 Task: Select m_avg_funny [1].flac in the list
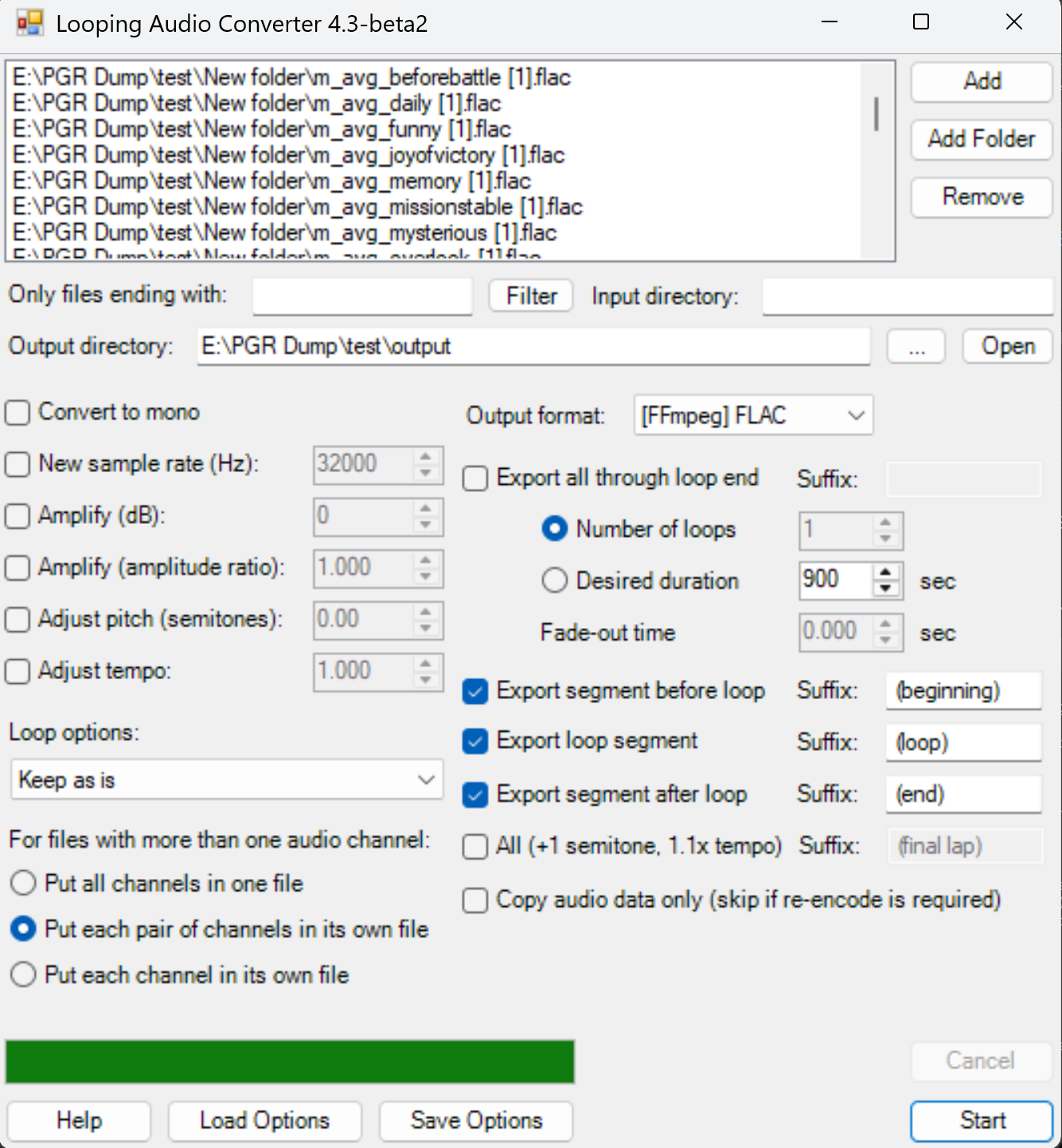click(x=261, y=129)
